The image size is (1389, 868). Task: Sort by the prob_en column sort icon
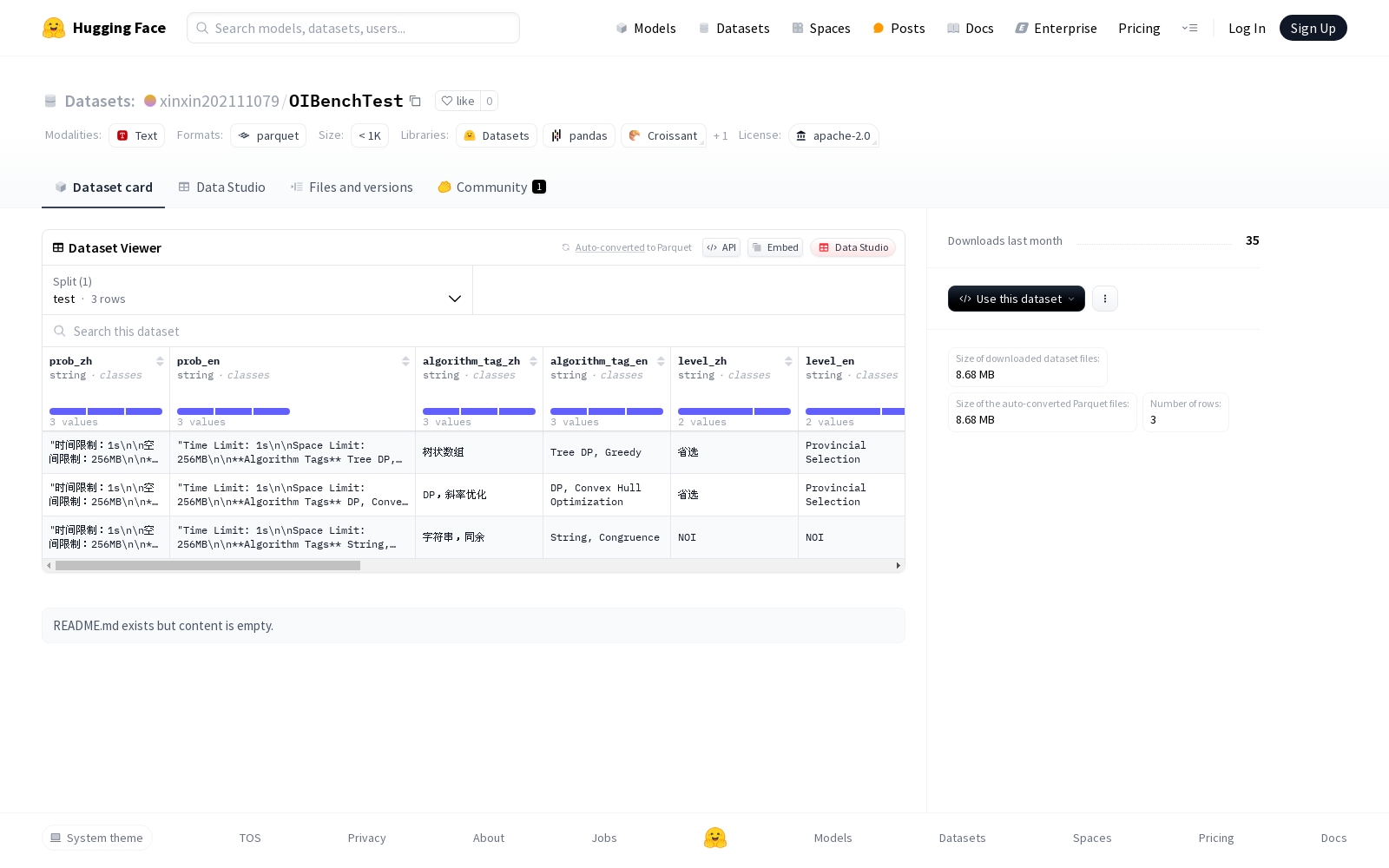tap(405, 361)
